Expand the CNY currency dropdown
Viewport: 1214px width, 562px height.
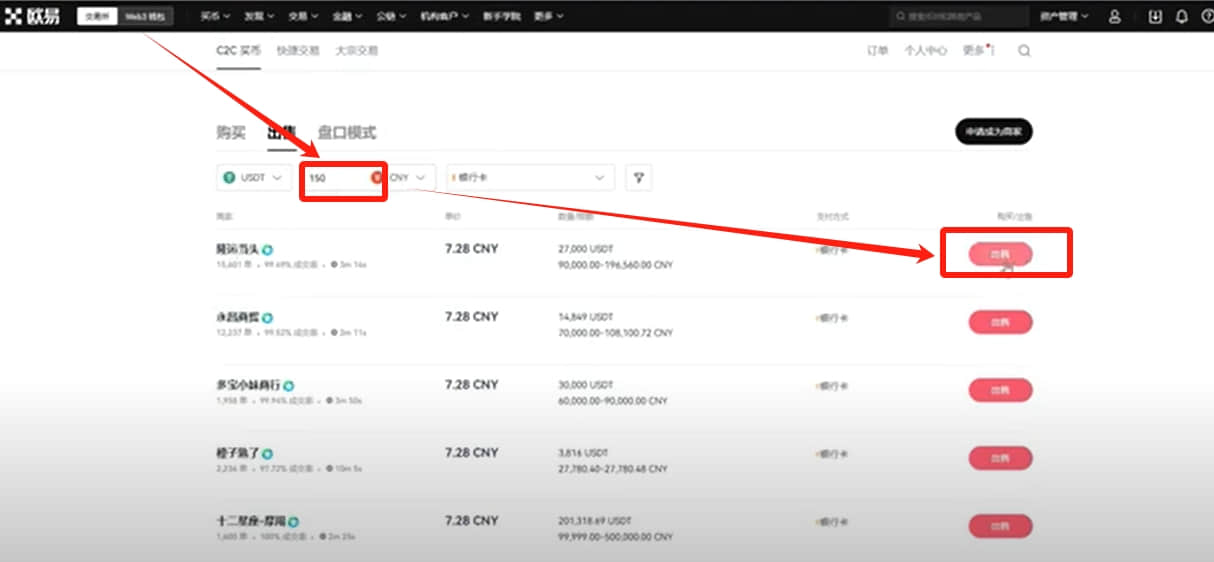tap(412, 178)
